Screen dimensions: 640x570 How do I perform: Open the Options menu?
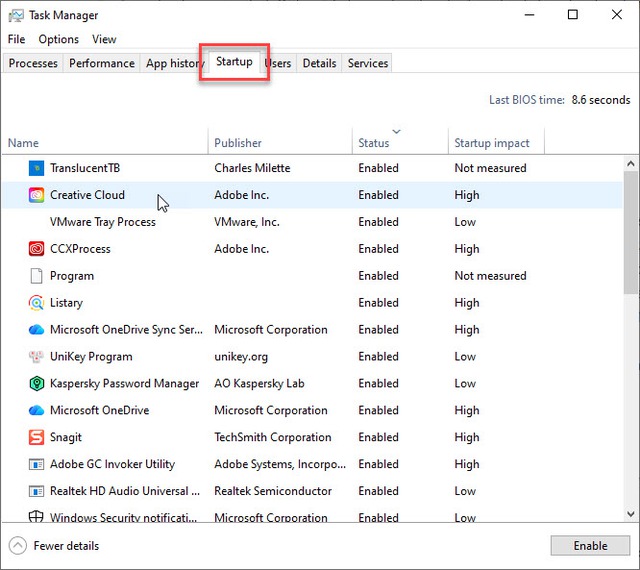(58, 39)
